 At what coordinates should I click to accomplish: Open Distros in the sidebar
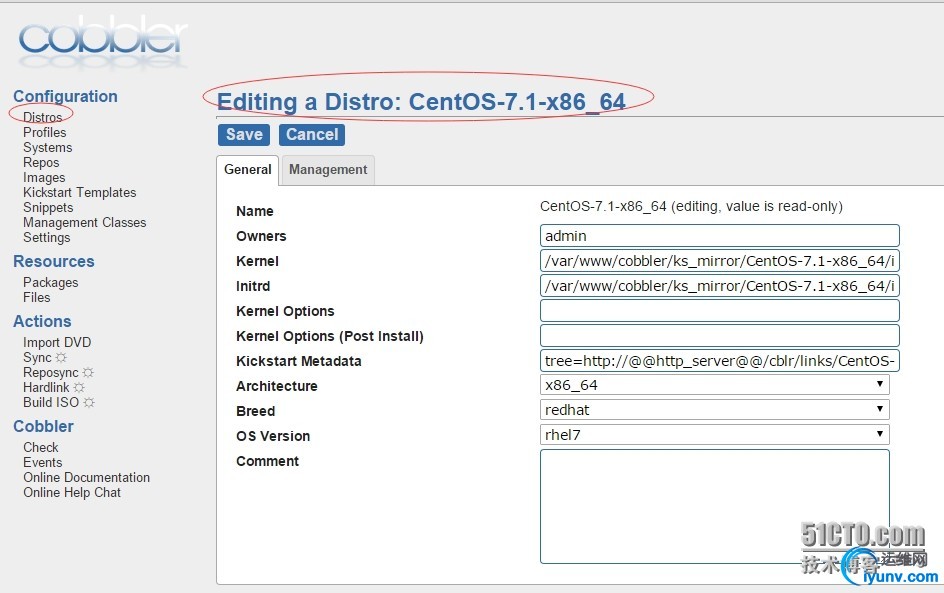43,117
